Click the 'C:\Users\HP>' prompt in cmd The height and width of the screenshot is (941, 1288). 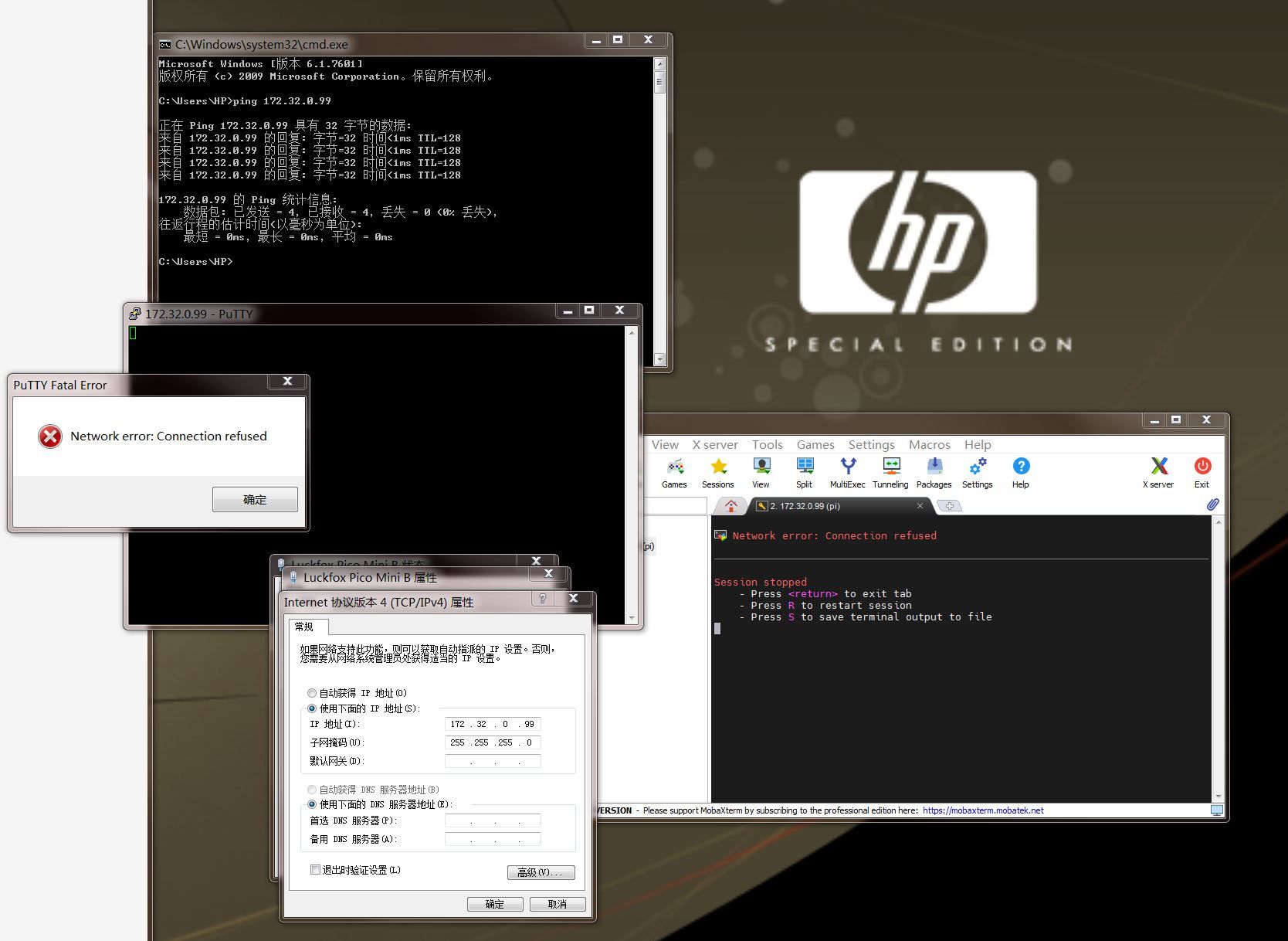tap(195, 262)
